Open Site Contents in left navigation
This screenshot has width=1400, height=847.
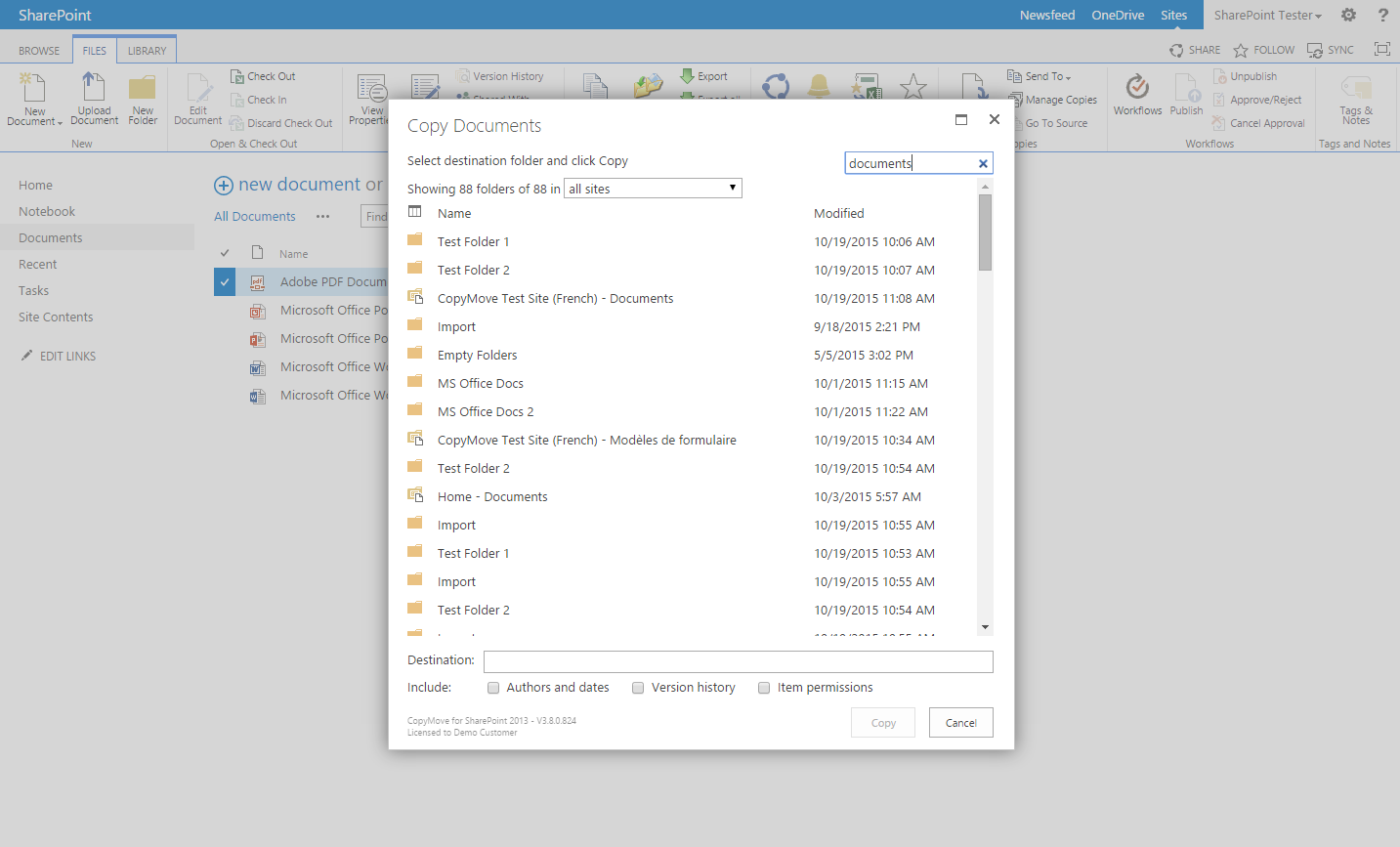click(x=56, y=317)
